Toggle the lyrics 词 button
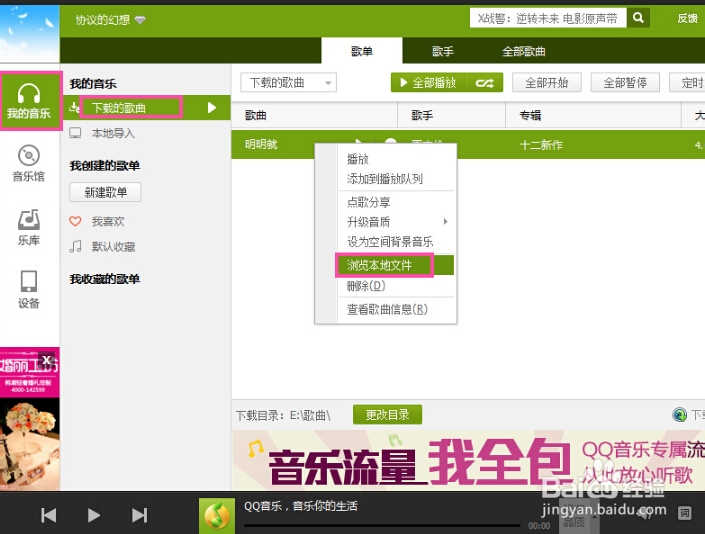Screen dimensions: 705x534 pyautogui.click(x=685, y=513)
